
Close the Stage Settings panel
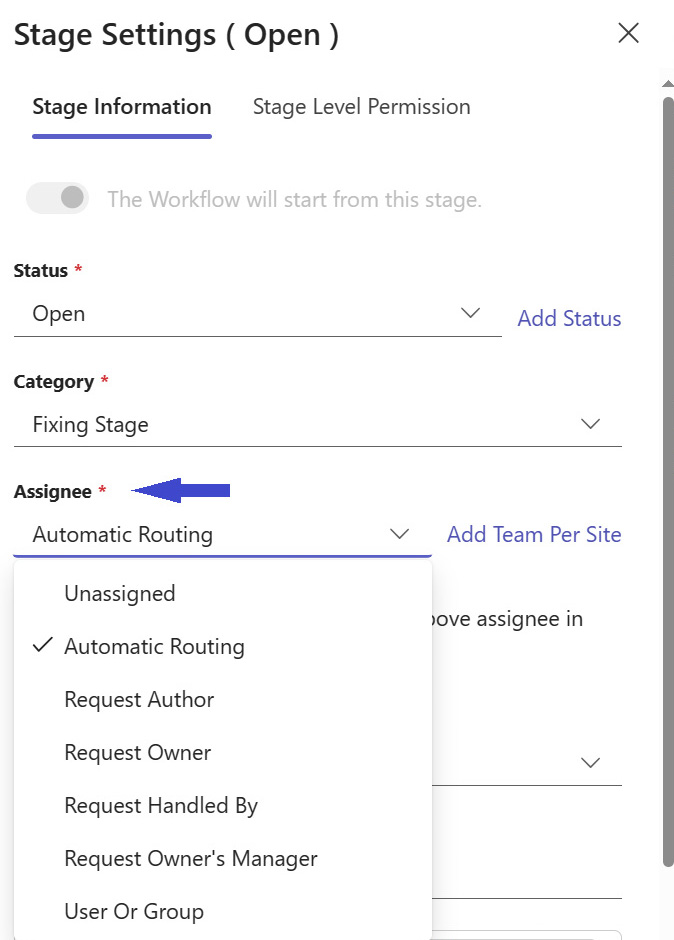click(x=628, y=34)
